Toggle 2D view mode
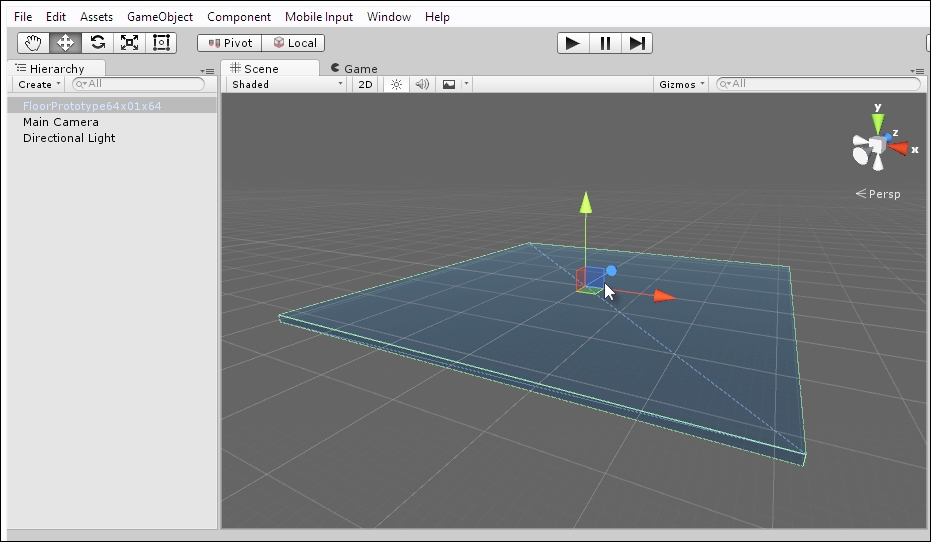Viewport: 931px width, 542px height. coord(366,85)
